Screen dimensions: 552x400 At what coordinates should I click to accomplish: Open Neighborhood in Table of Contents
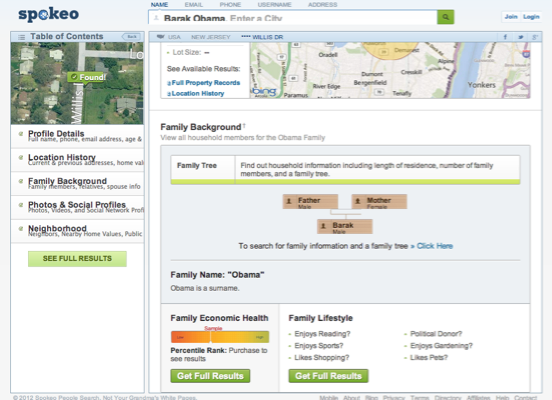click(77, 231)
